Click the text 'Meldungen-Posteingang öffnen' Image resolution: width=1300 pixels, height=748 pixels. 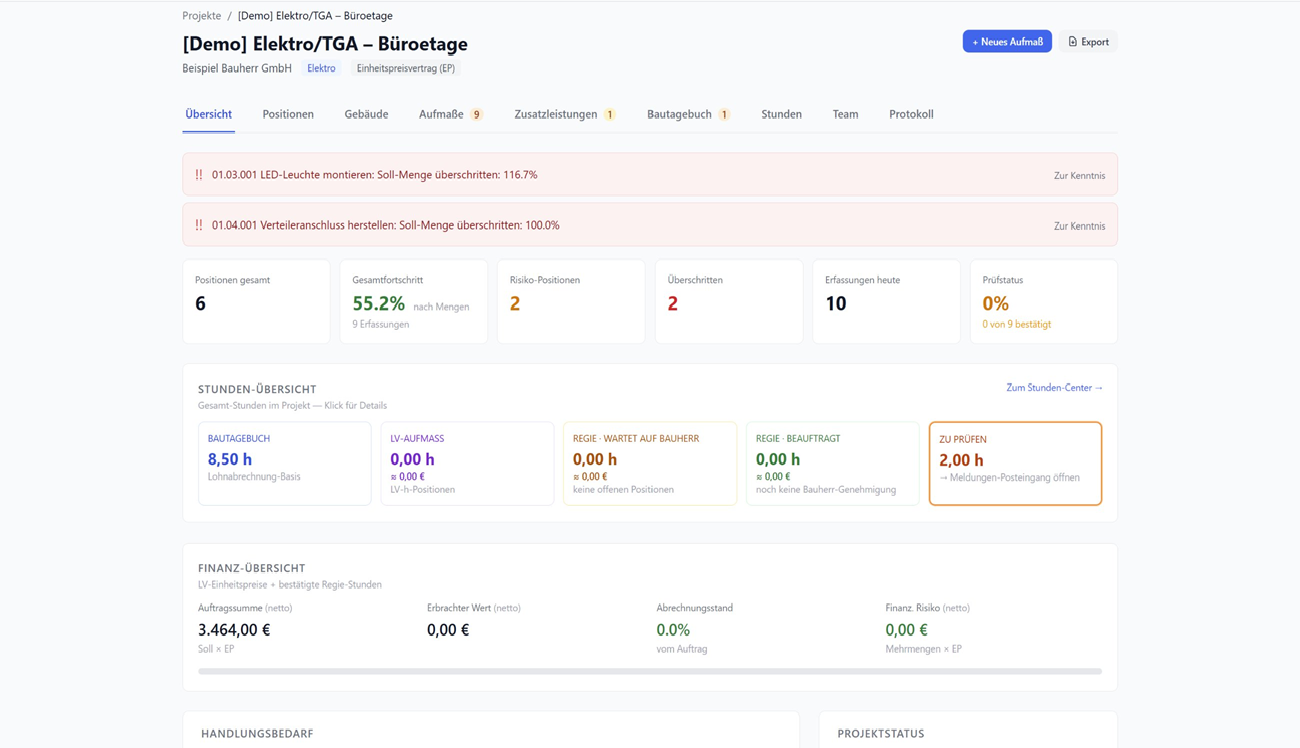(x=1015, y=478)
